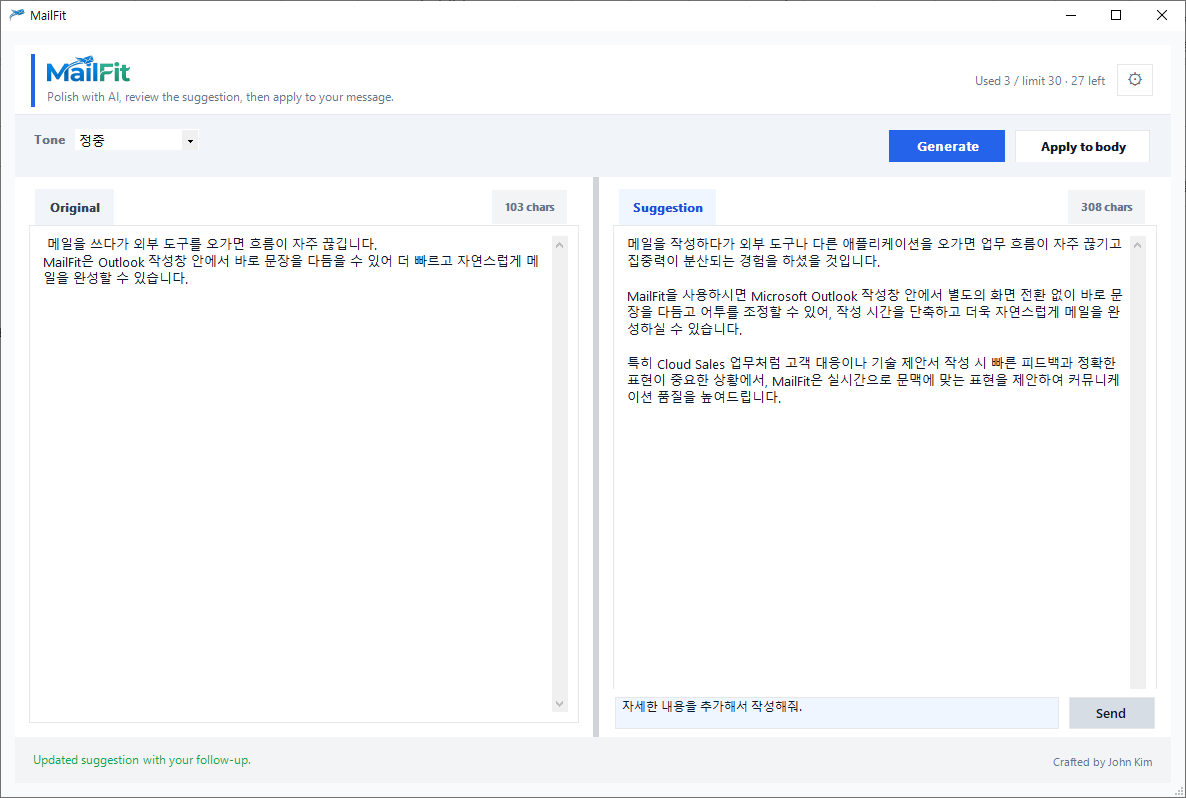
Task: Select the Suggestion tab
Action: pos(667,207)
